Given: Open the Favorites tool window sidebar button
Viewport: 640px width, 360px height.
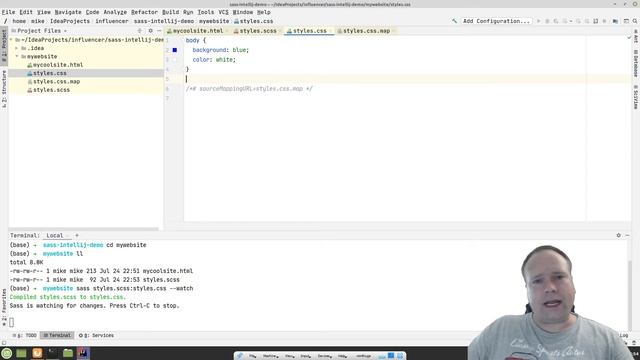Looking at the screenshot, I should point(4,307).
